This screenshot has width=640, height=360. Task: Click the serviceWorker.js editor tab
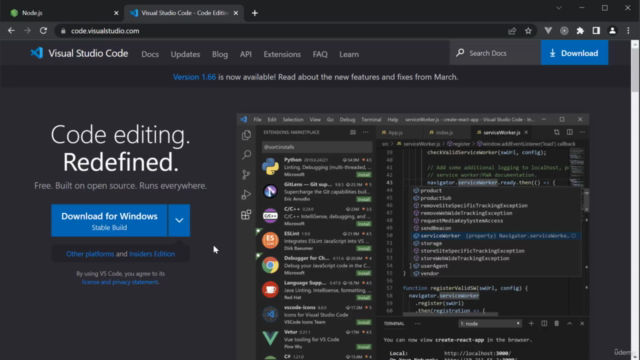click(x=501, y=133)
